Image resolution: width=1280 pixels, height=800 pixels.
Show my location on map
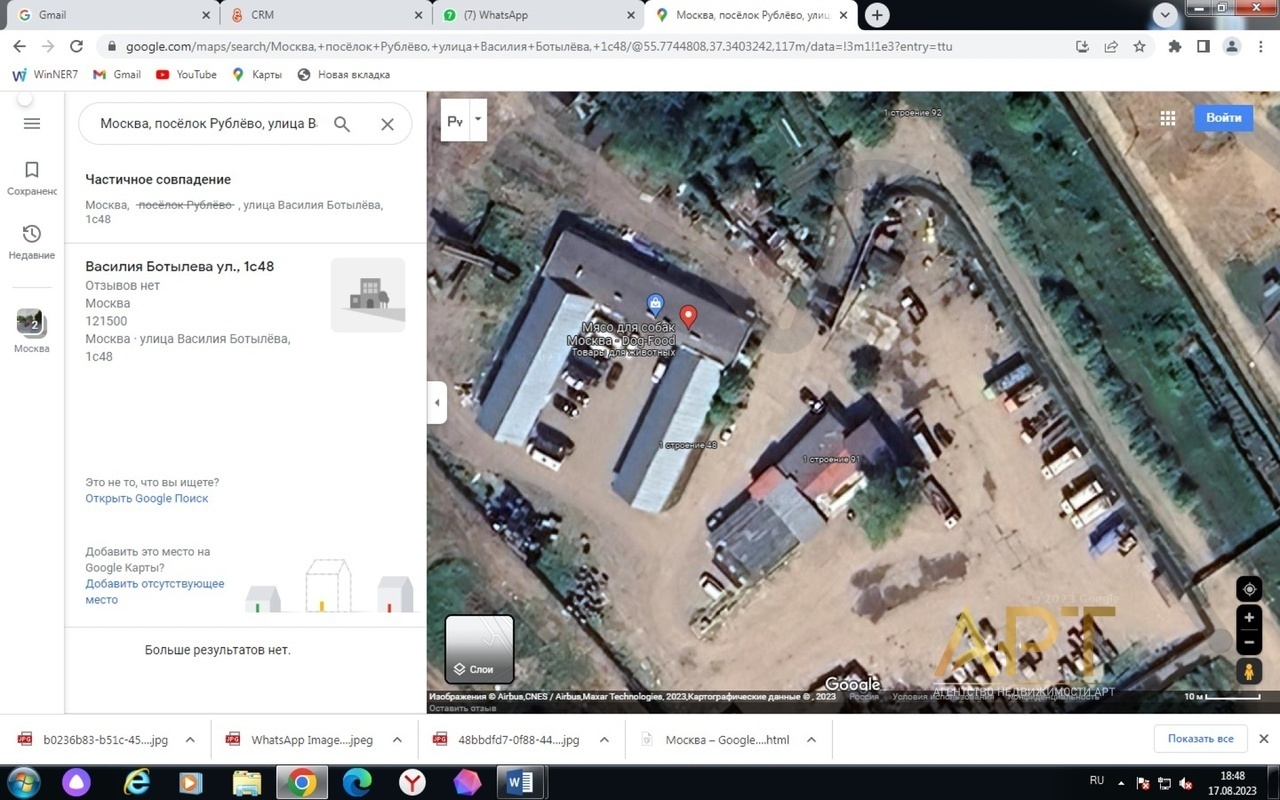tap(1248, 588)
